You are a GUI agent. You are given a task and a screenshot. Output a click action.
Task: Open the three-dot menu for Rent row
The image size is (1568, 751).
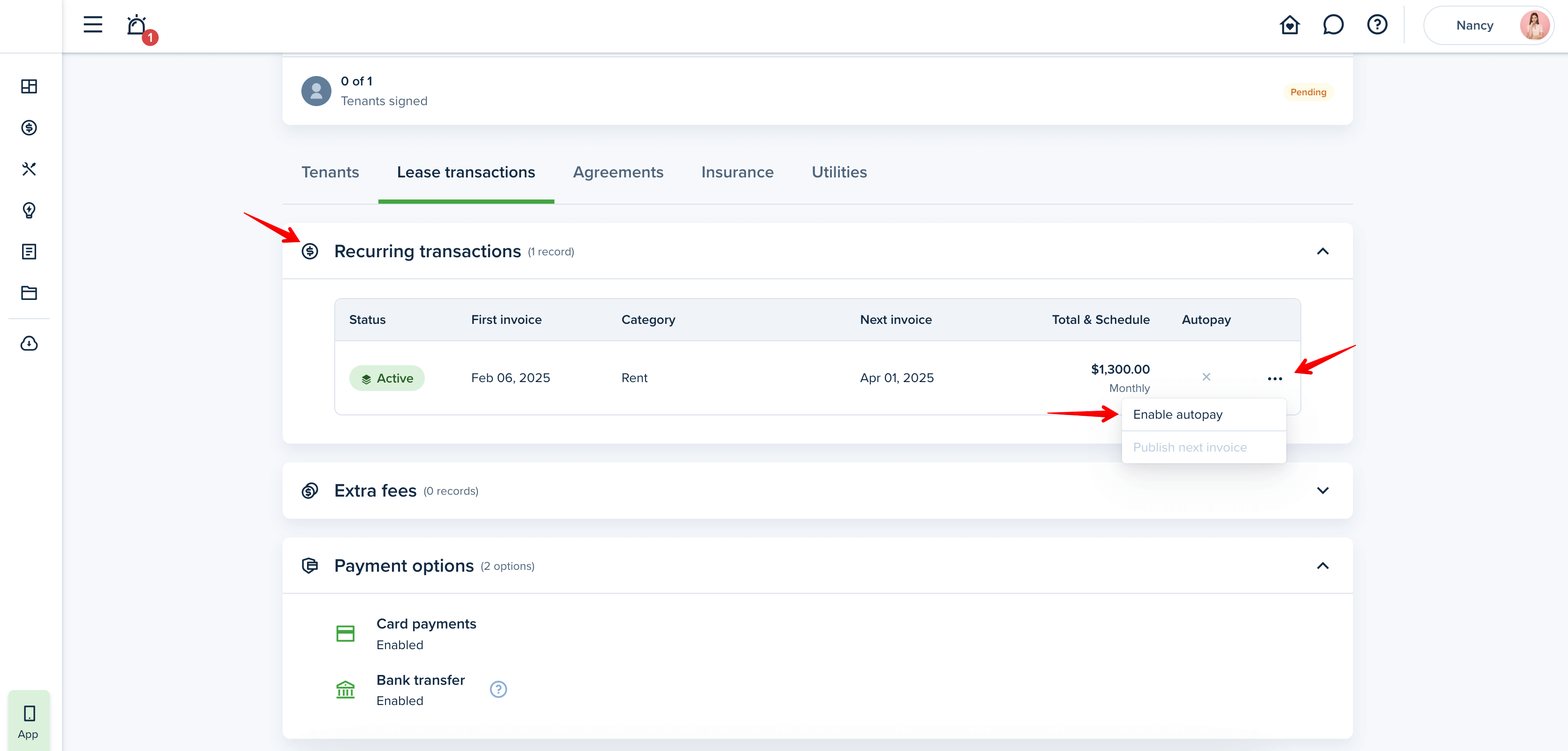(x=1275, y=378)
